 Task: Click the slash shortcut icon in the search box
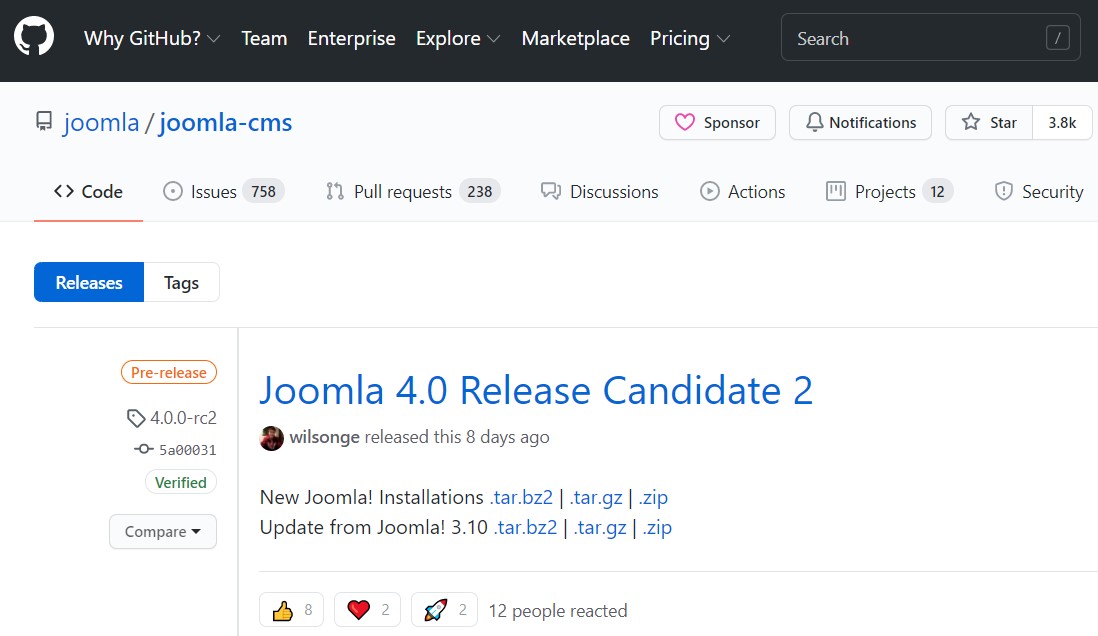point(1057,38)
